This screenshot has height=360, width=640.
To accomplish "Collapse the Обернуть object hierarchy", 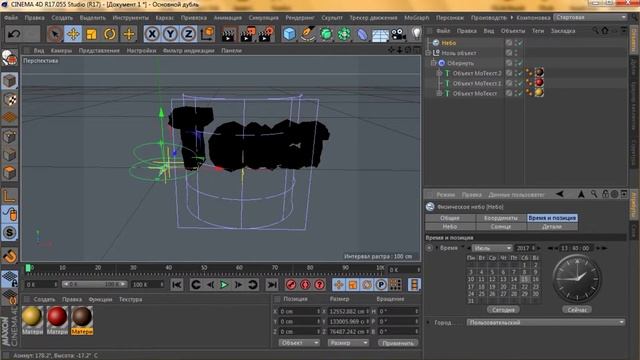I will point(433,63).
